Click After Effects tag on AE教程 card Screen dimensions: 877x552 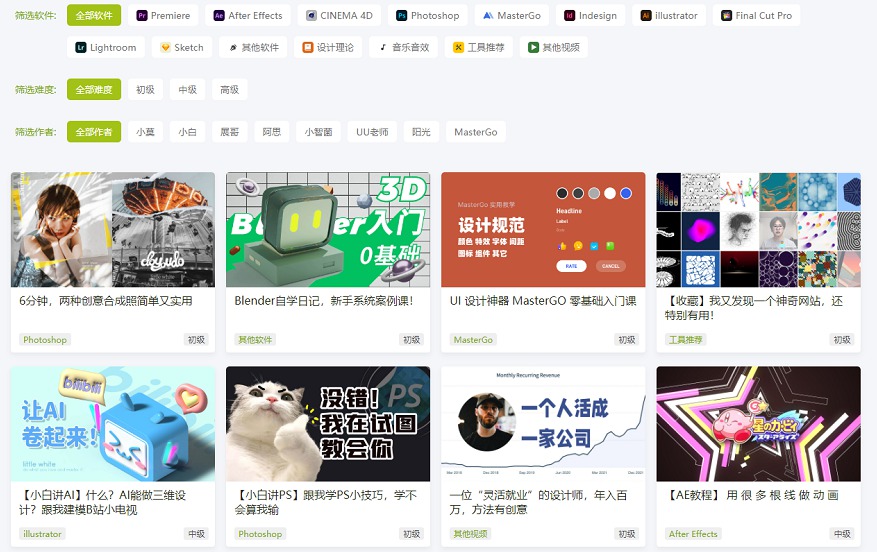tap(693, 534)
